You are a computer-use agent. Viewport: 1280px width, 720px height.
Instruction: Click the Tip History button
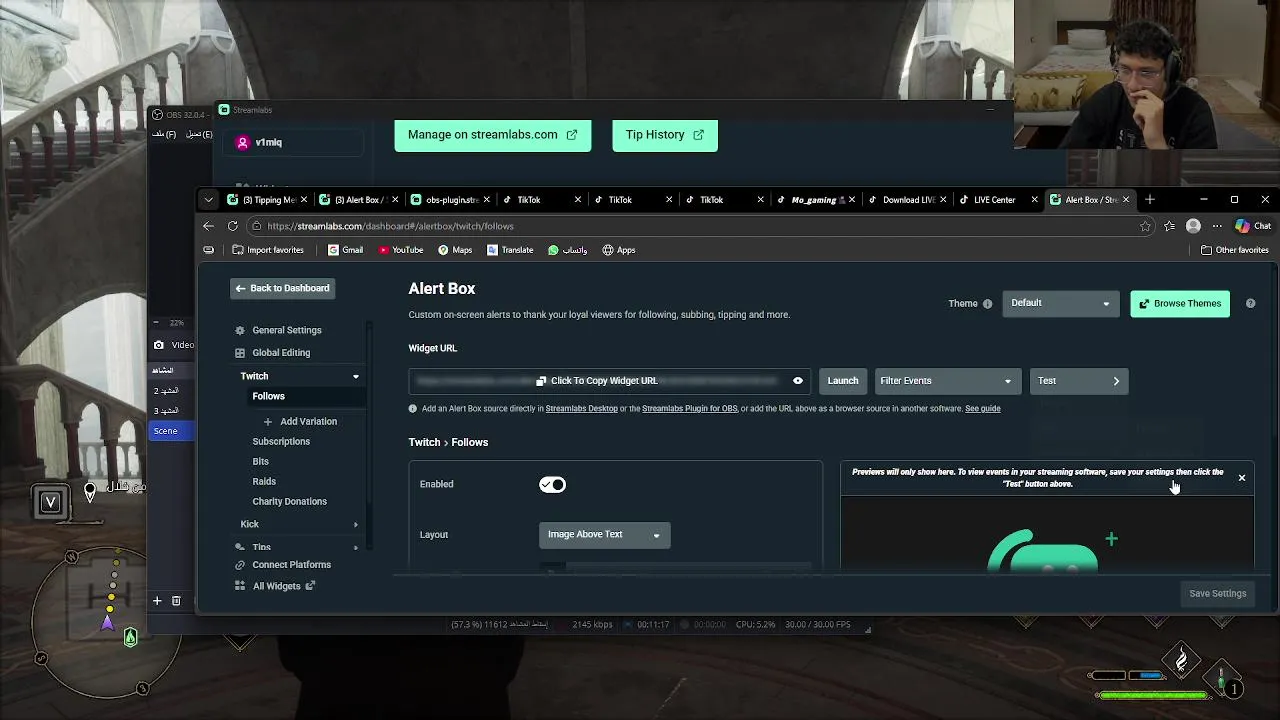pyautogui.click(x=665, y=135)
